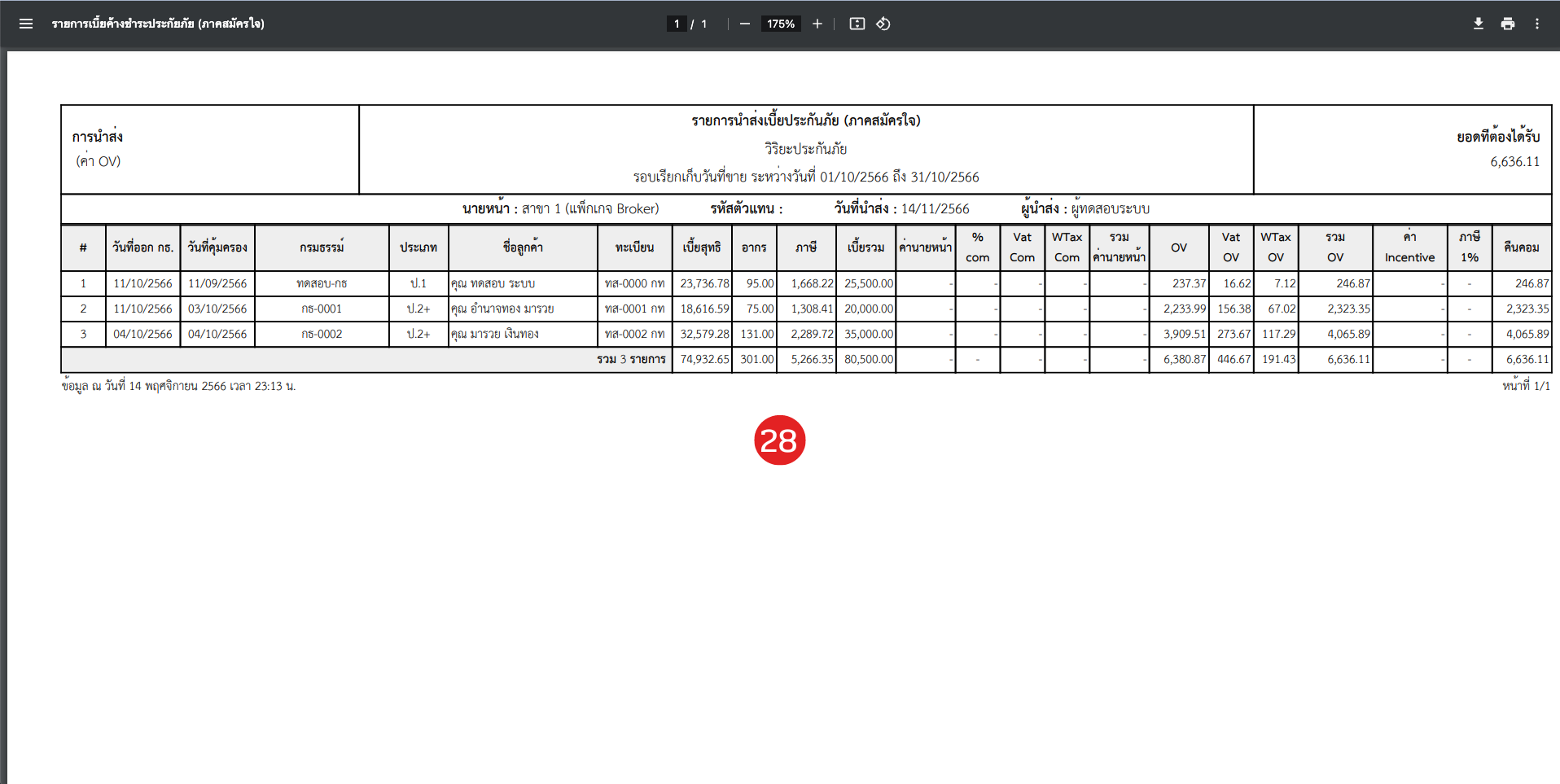The image size is (1560, 784).
Task: Click the page indicator หน้าที่ 1/1
Action: 1526,386
